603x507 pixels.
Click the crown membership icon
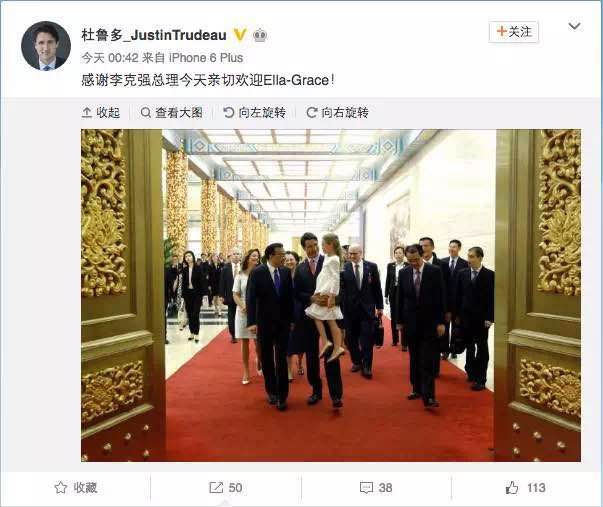tap(260, 35)
